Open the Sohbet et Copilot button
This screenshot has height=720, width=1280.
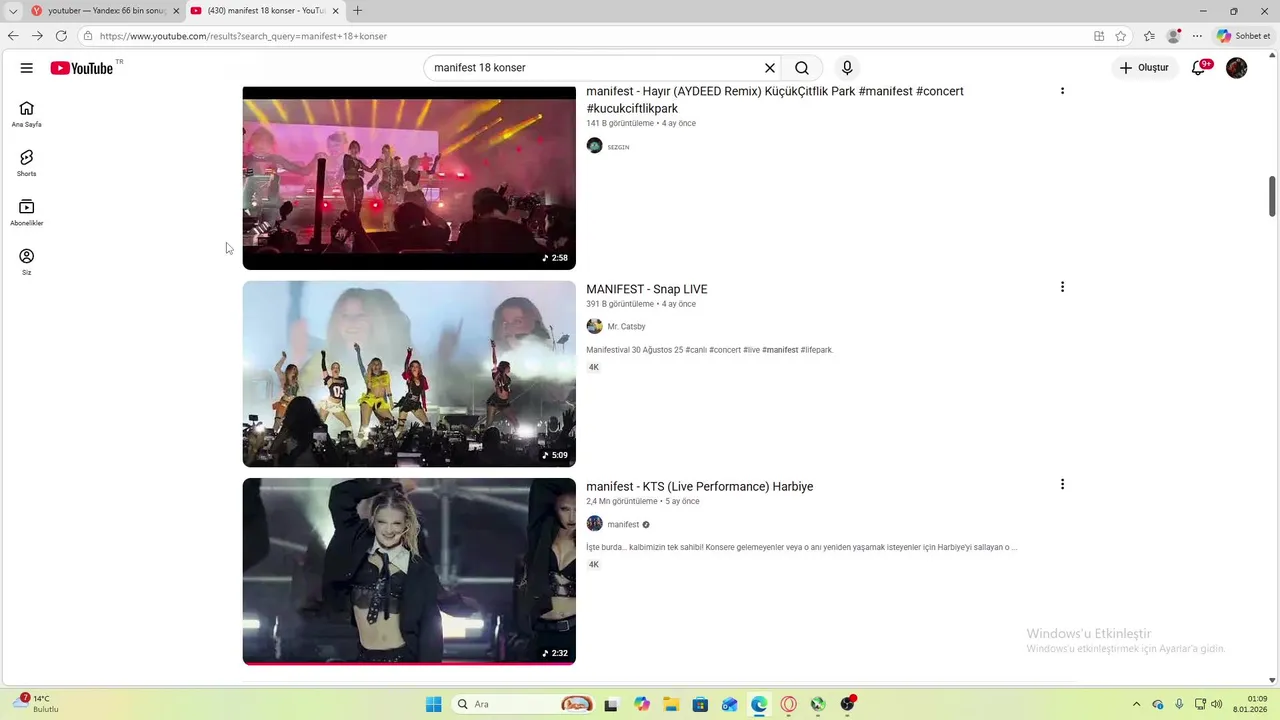tap(1243, 36)
